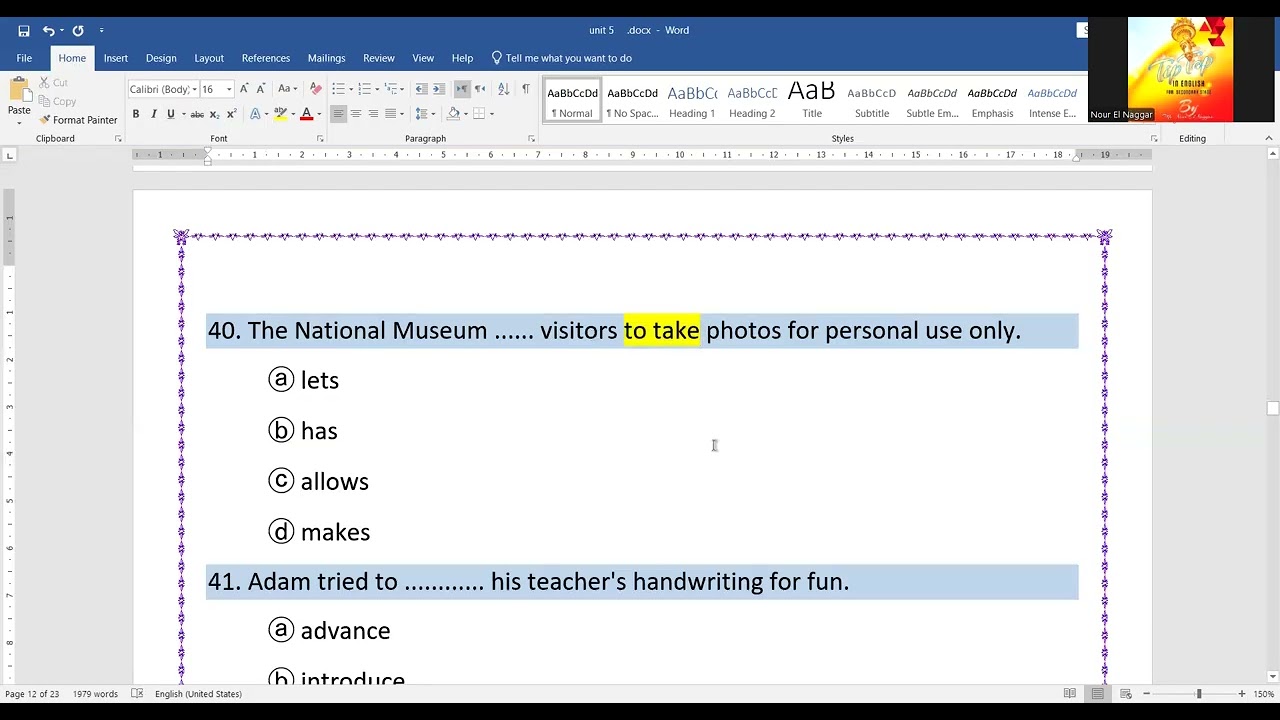1280x720 pixels.
Task: Open the Borders dropdown arrow
Action: [492, 114]
